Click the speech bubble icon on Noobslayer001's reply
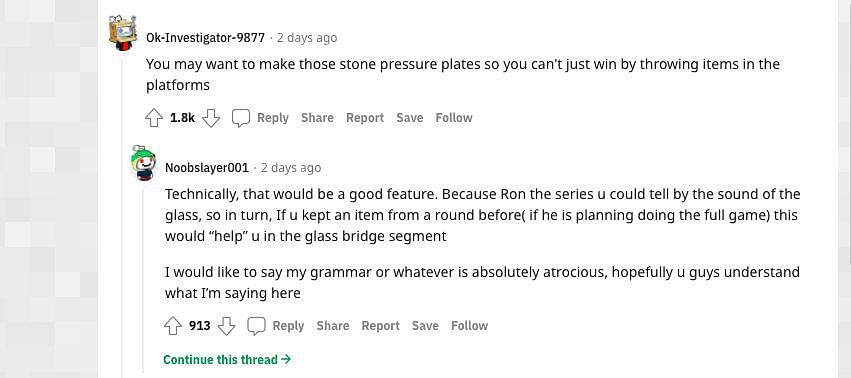 click(x=256, y=326)
